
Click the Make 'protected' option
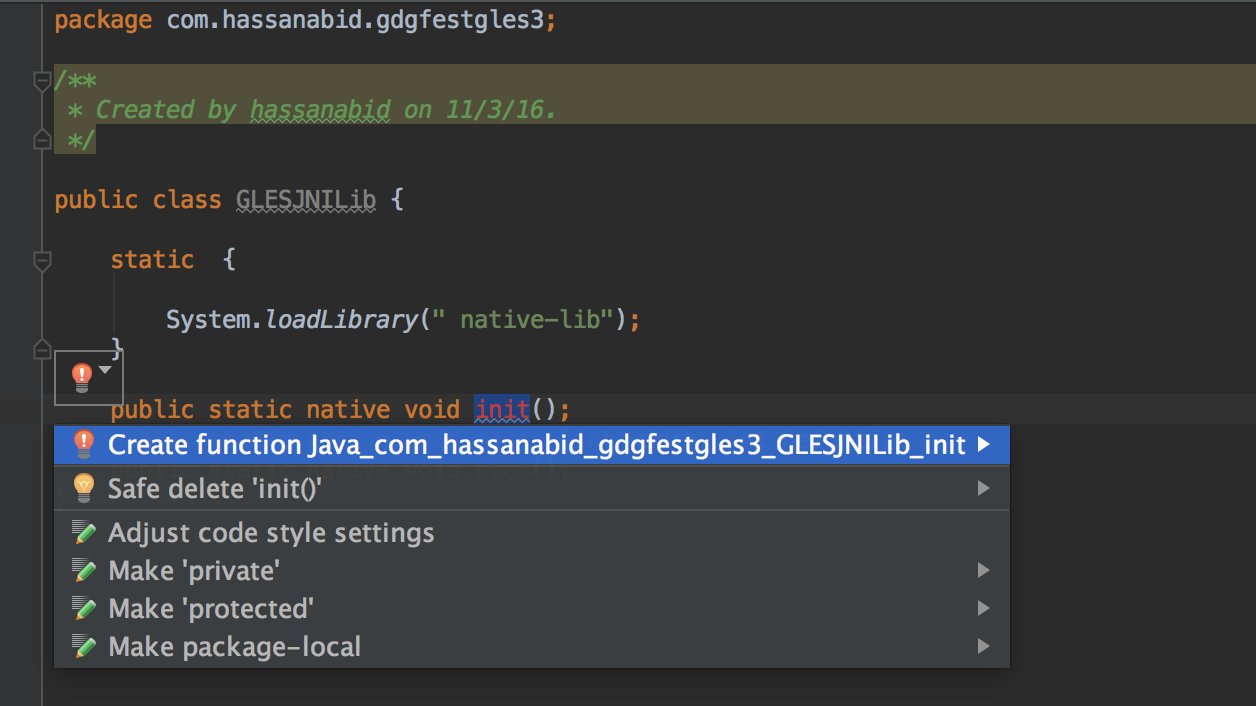point(210,608)
